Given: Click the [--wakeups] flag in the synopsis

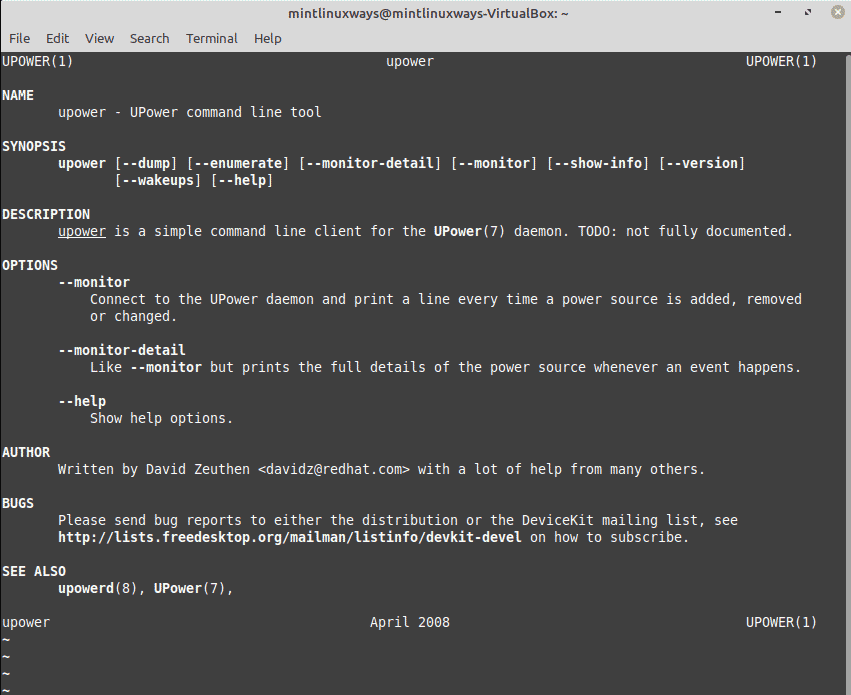Looking at the screenshot, I should pos(158,180).
